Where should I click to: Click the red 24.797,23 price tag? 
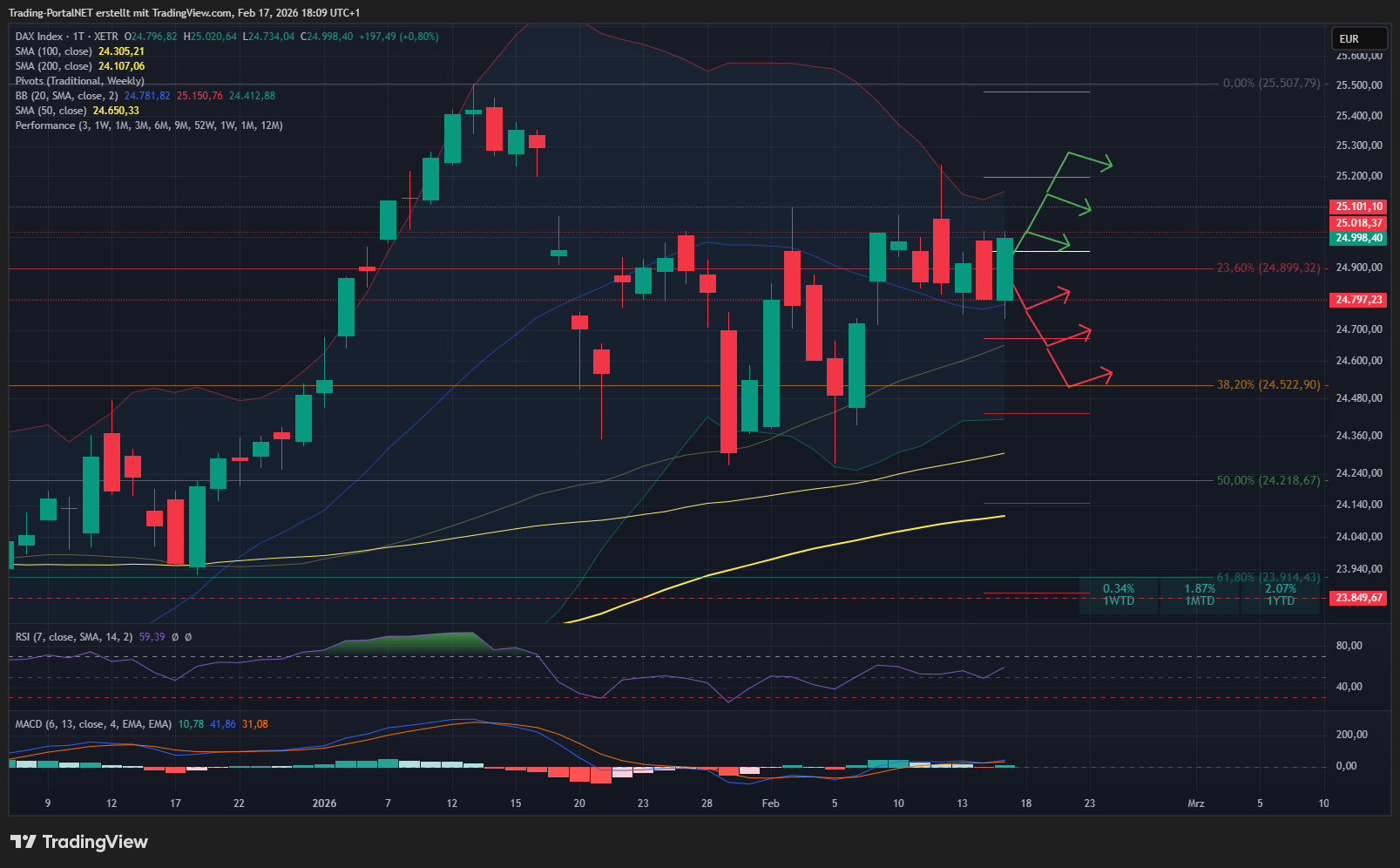point(1359,300)
